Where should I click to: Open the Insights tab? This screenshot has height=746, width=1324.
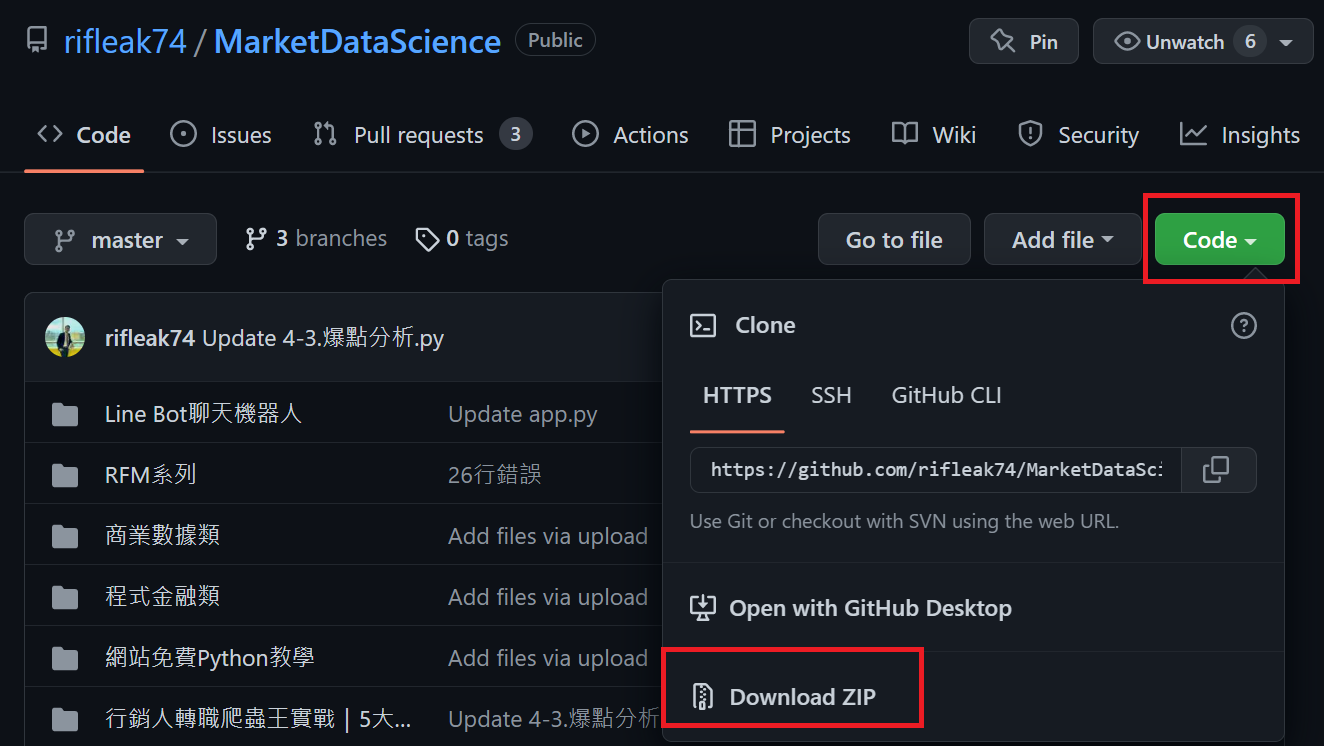coord(1240,135)
